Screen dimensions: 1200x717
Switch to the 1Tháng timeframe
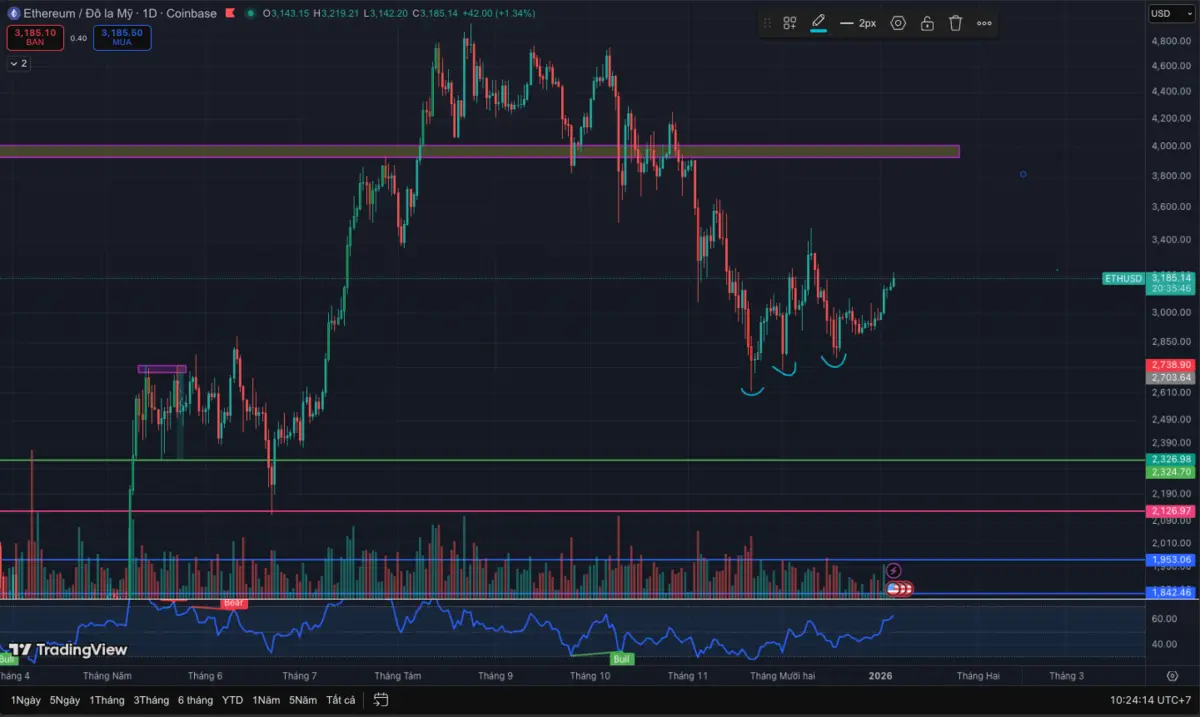point(106,700)
